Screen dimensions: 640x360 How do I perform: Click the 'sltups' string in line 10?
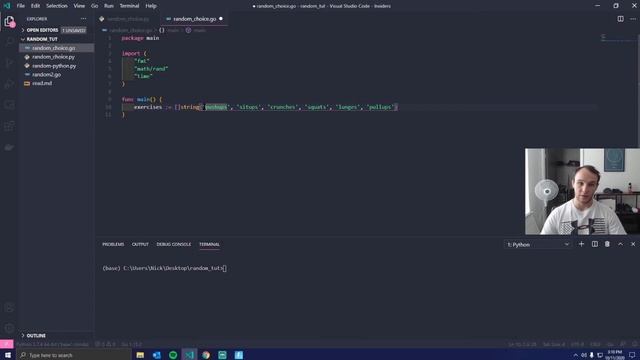(x=248, y=107)
